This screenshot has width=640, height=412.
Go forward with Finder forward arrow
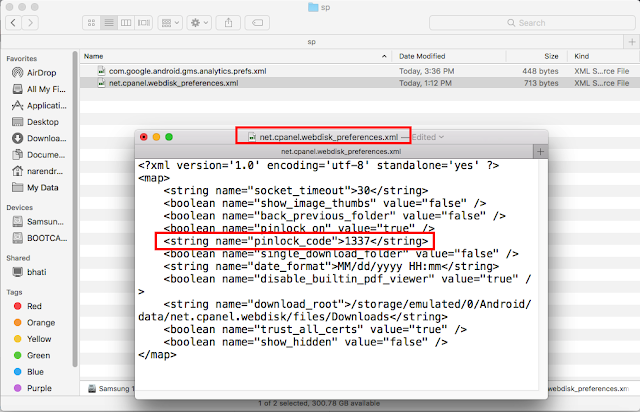point(30,23)
